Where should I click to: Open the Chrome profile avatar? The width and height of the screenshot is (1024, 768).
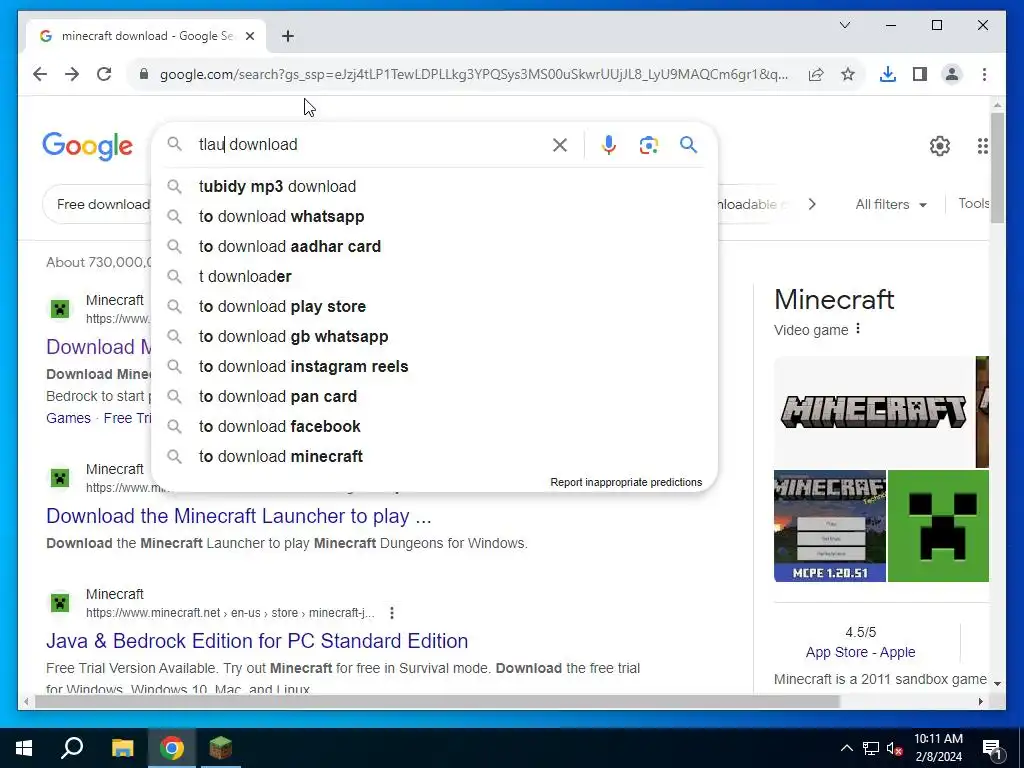pyautogui.click(x=952, y=74)
